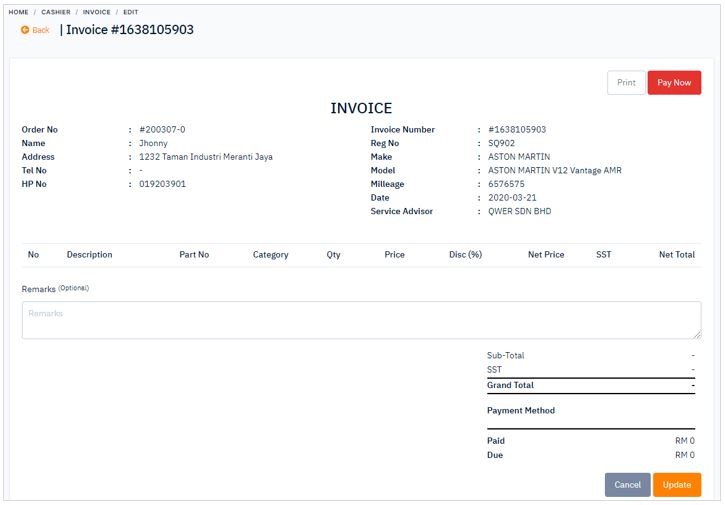
Task: Click the Sub-Total label
Action: [x=505, y=356]
